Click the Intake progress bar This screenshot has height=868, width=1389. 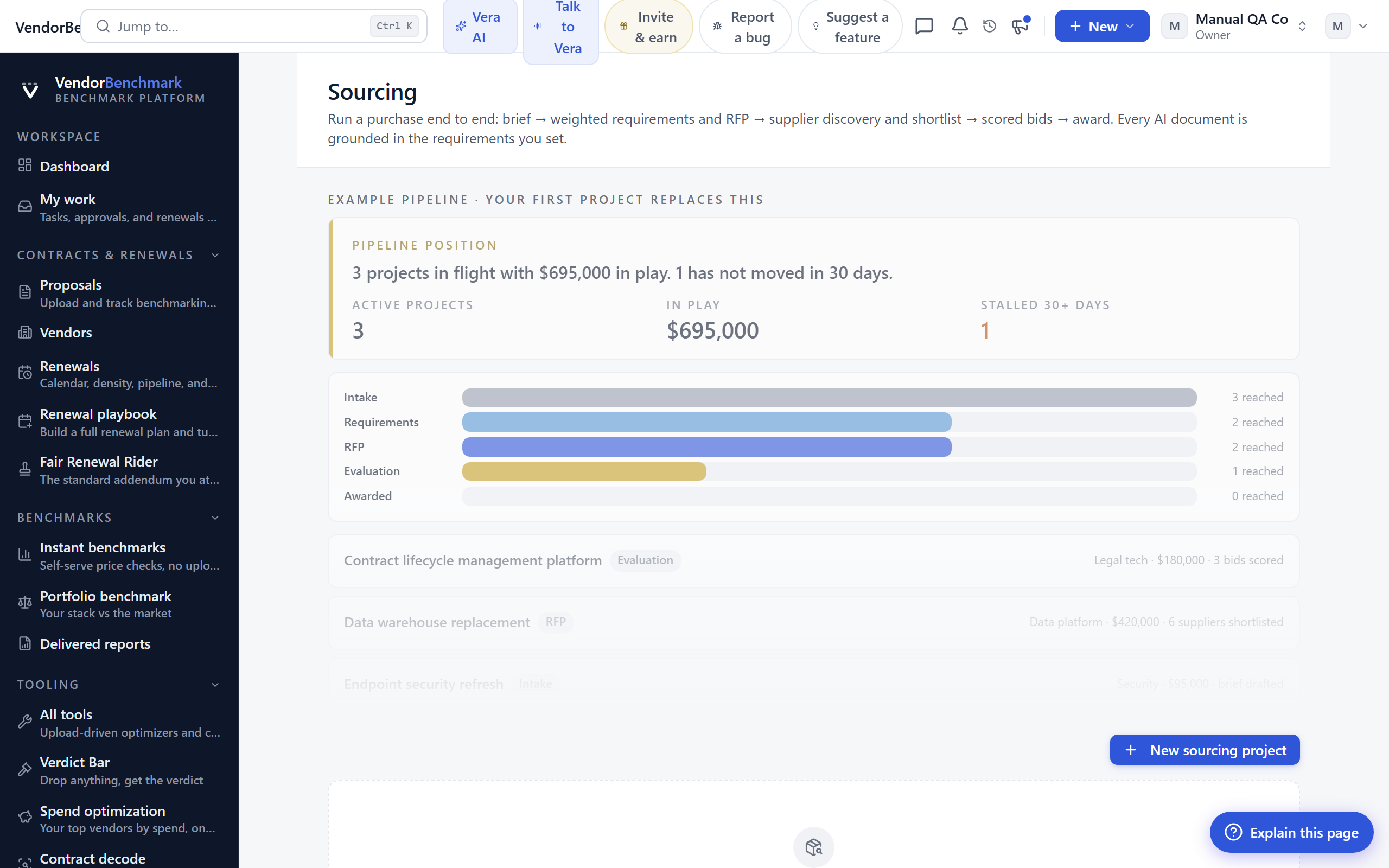coord(829,397)
